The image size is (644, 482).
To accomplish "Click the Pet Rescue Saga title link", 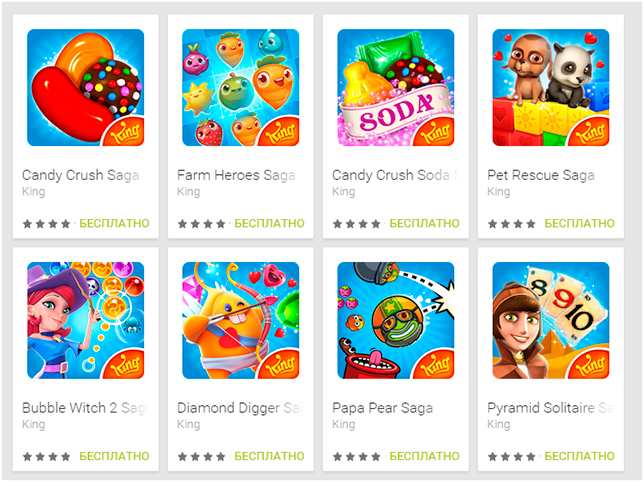I will coord(541,175).
